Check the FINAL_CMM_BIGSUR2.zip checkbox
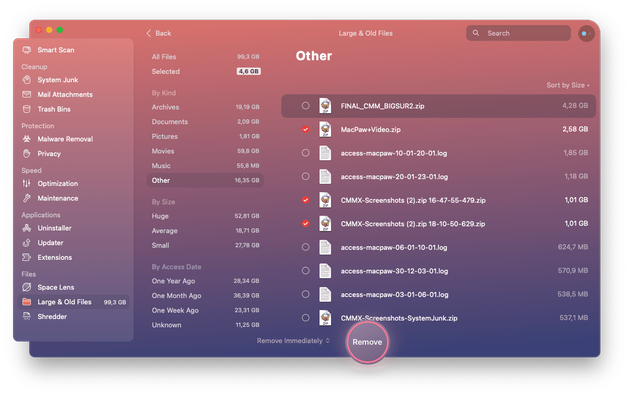Viewport: 630px width, 396px height. click(x=306, y=106)
